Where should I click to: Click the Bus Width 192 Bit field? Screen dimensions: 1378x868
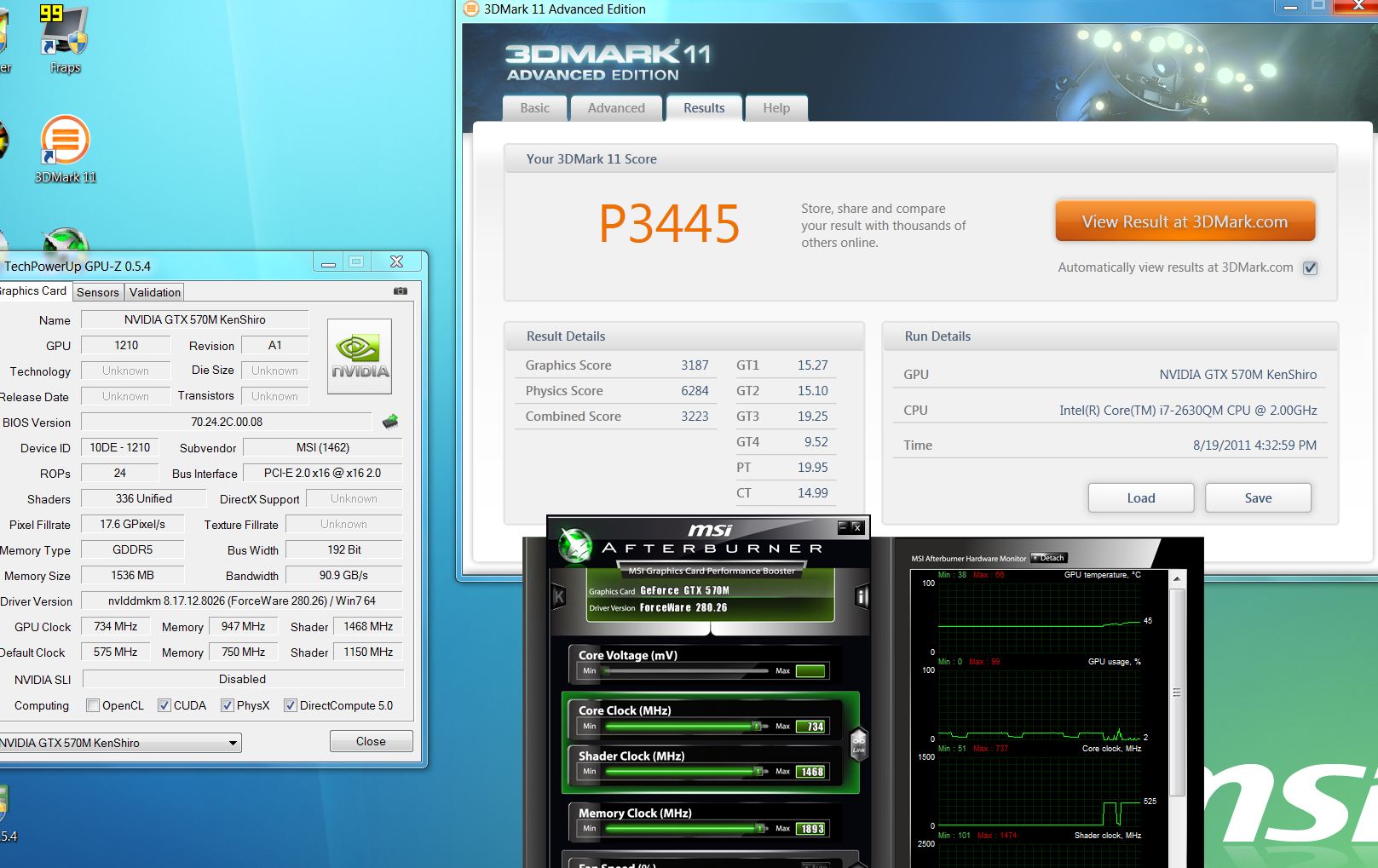(x=343, y=549)
